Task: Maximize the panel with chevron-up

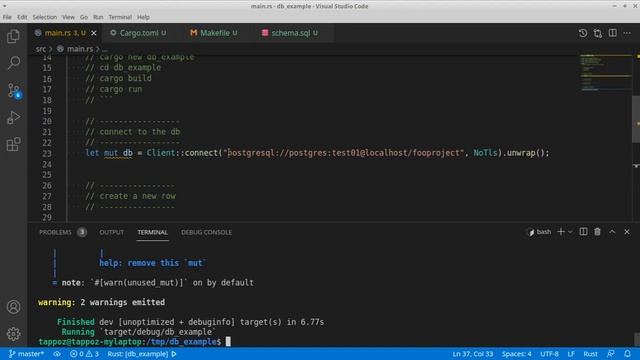Action: (x=612, y=232)
